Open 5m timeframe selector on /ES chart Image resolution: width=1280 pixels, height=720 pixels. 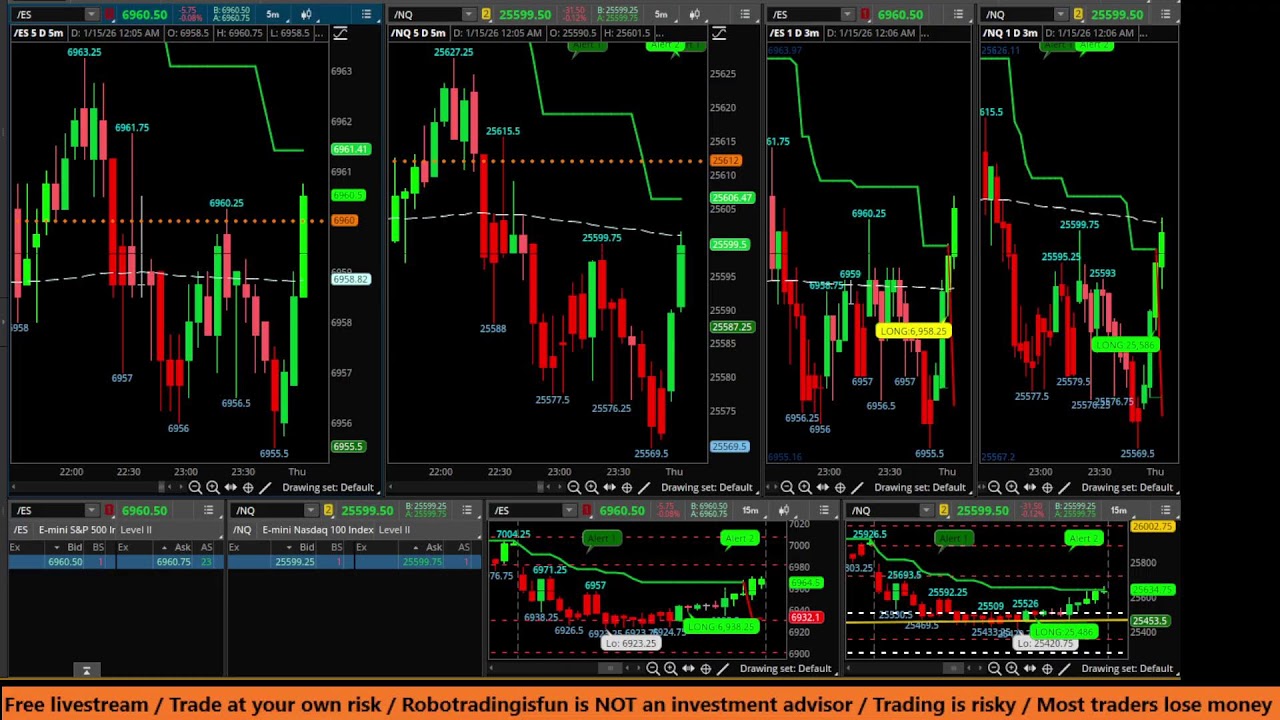point(272,14)
